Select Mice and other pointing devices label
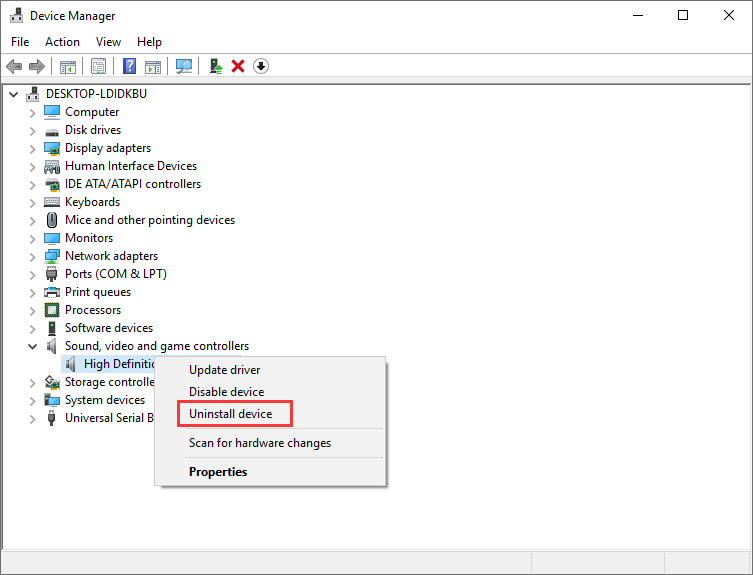 150,220
